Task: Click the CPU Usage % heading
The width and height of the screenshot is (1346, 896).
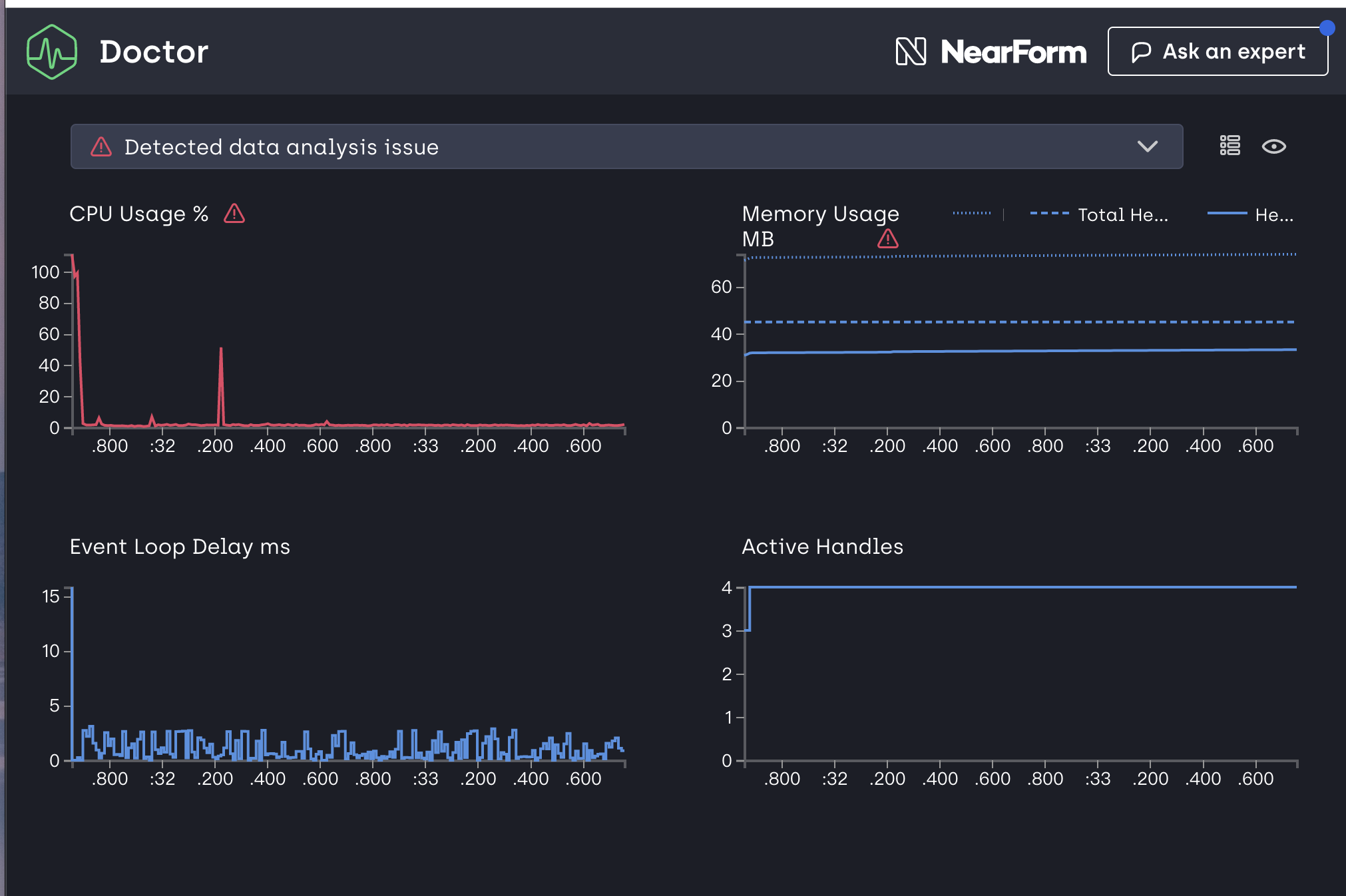Action: 138,214
